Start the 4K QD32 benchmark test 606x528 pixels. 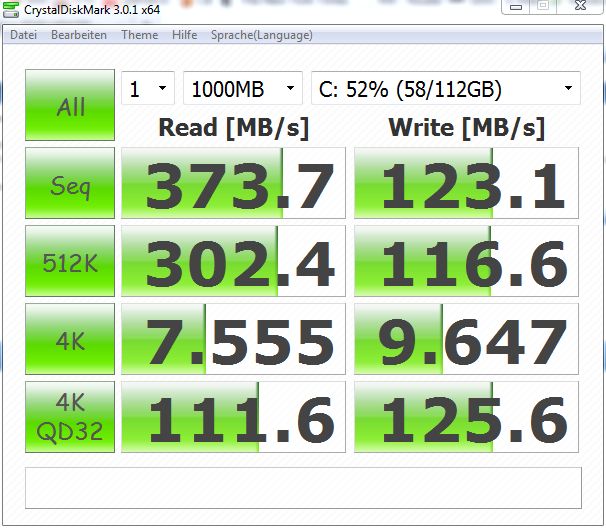[x=70, y=417]
